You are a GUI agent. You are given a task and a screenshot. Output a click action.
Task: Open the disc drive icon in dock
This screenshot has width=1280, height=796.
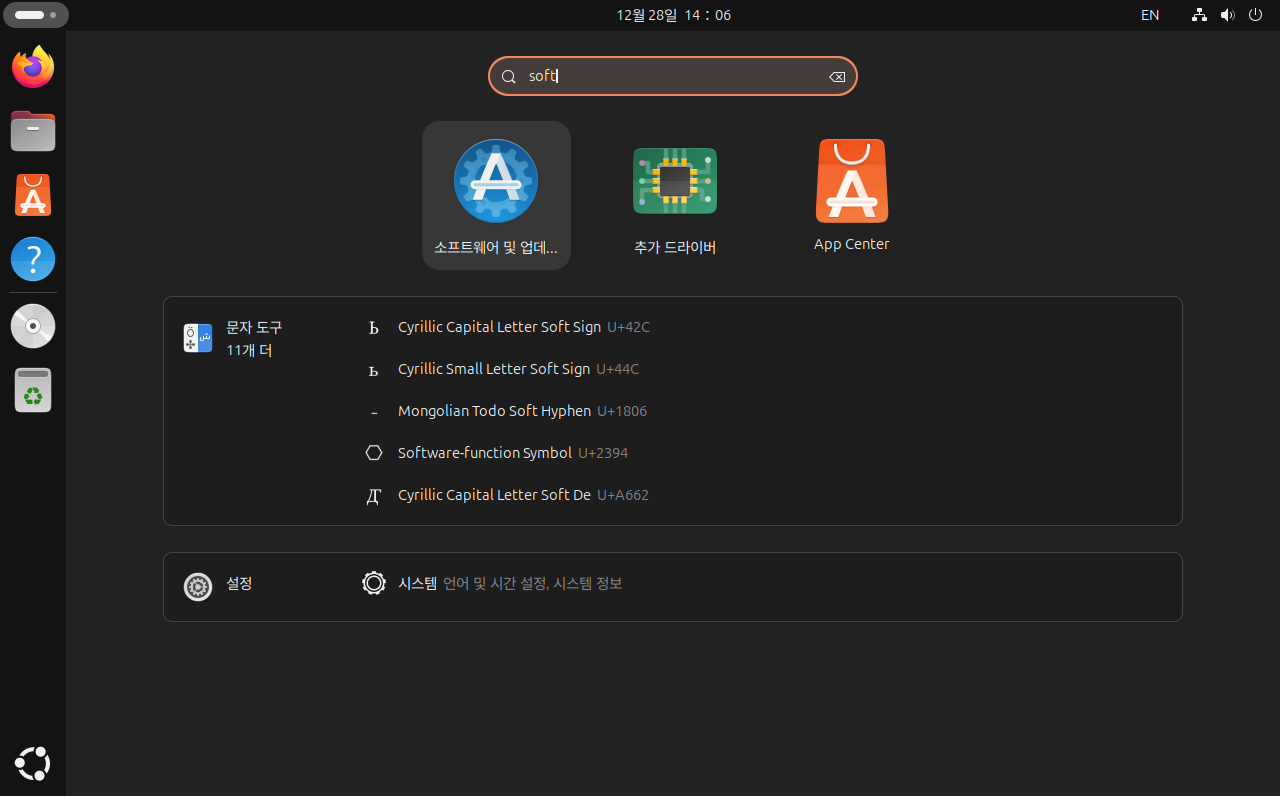tap(33, 326)
